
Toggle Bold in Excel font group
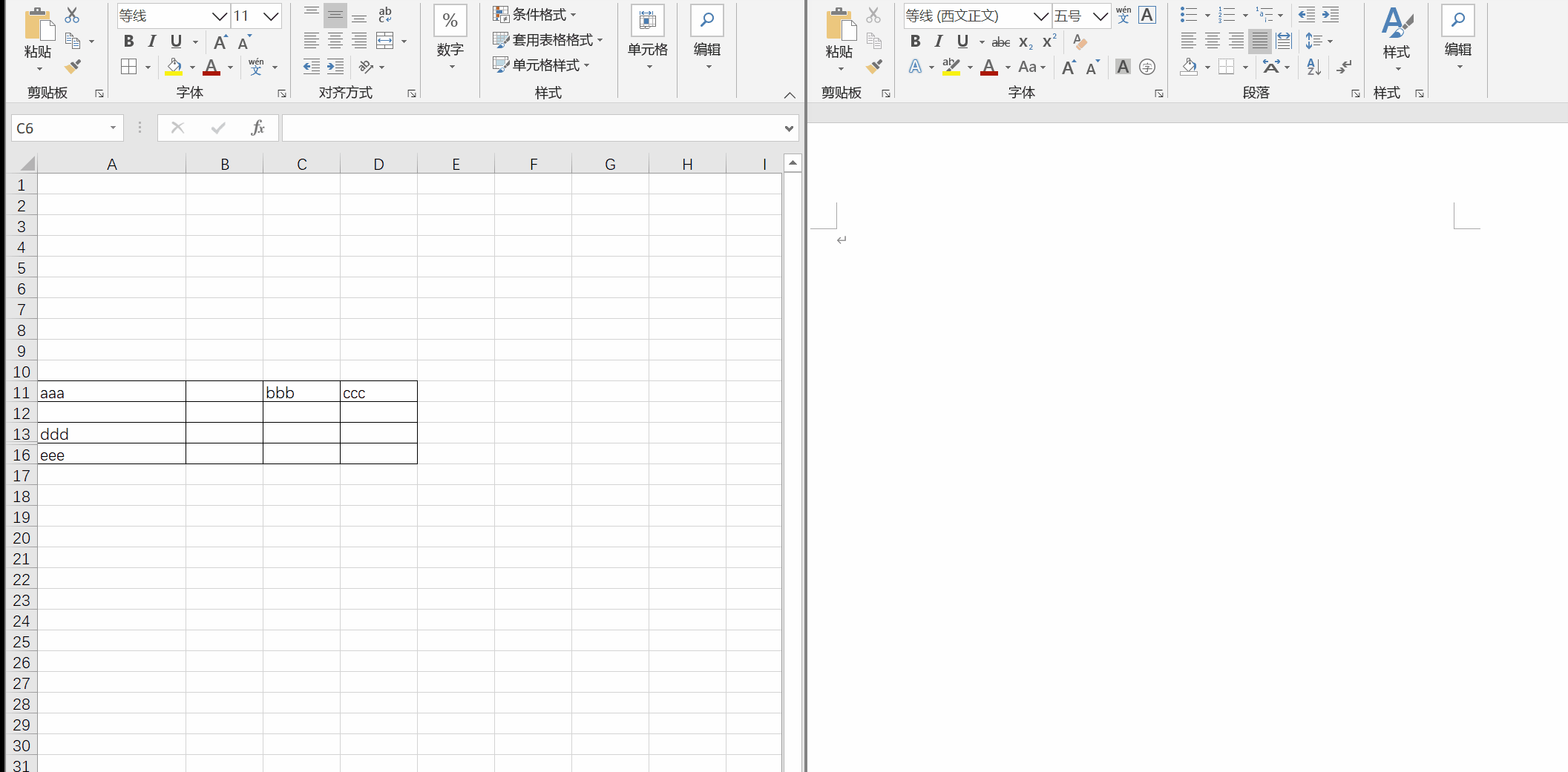tap(128, 42)
